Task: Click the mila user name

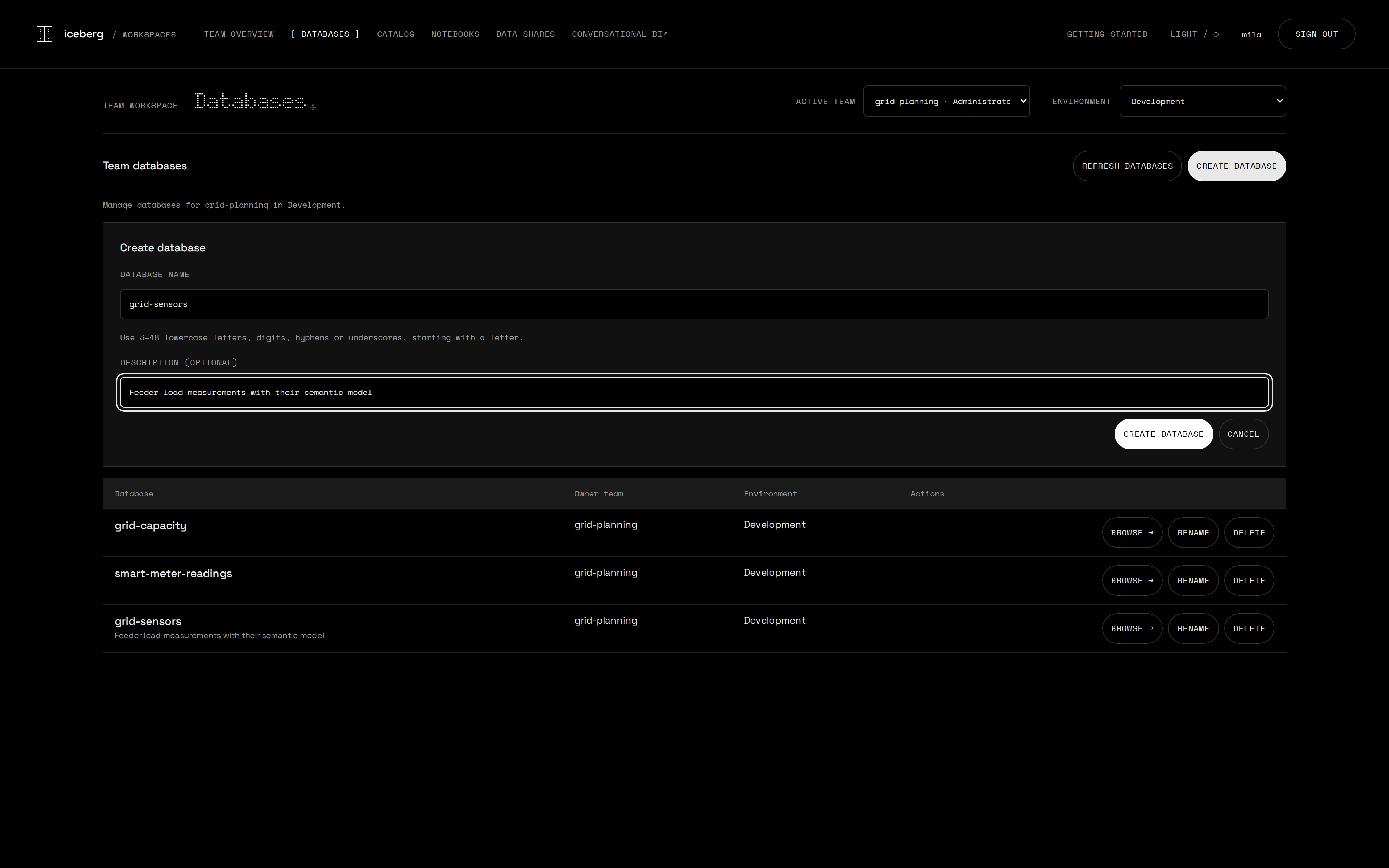Action: pyautogui.click(x=1251, y=35)
